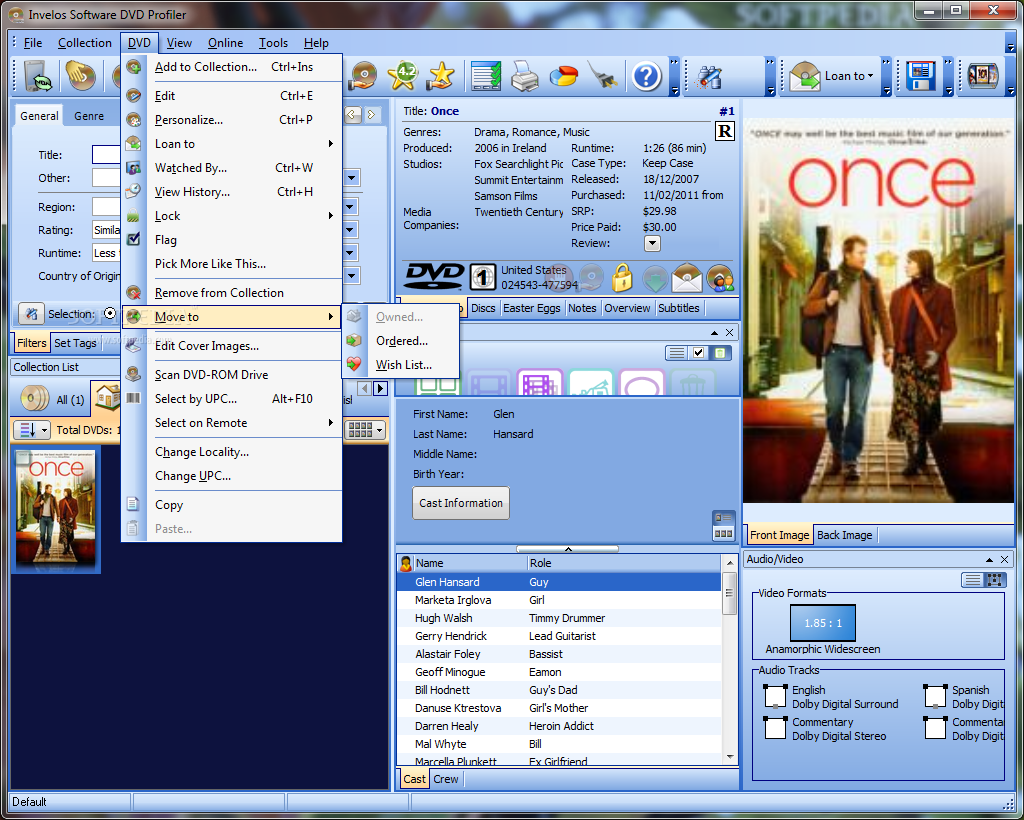Click the cast list vertical scrollbar thumb
Viewport: 1024px width, 820px height.
point(729,593)
